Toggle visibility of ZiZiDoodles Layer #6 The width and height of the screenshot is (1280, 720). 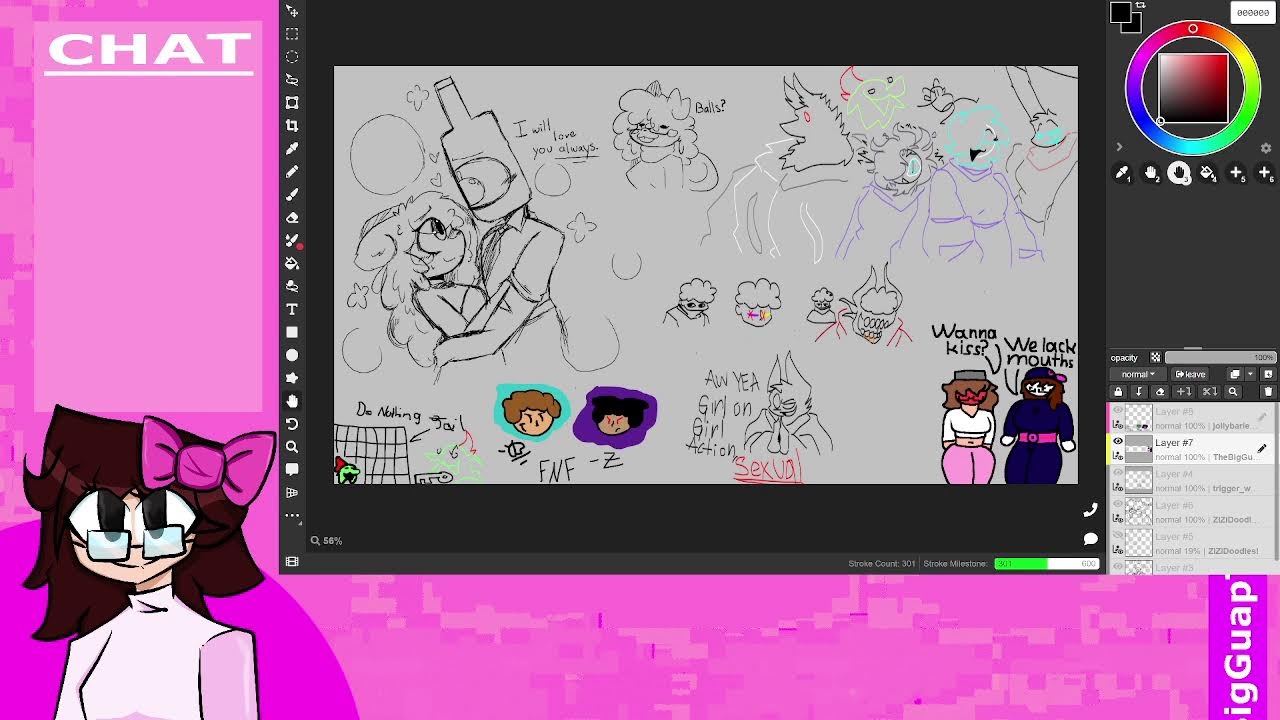(x=1118, y=504)
